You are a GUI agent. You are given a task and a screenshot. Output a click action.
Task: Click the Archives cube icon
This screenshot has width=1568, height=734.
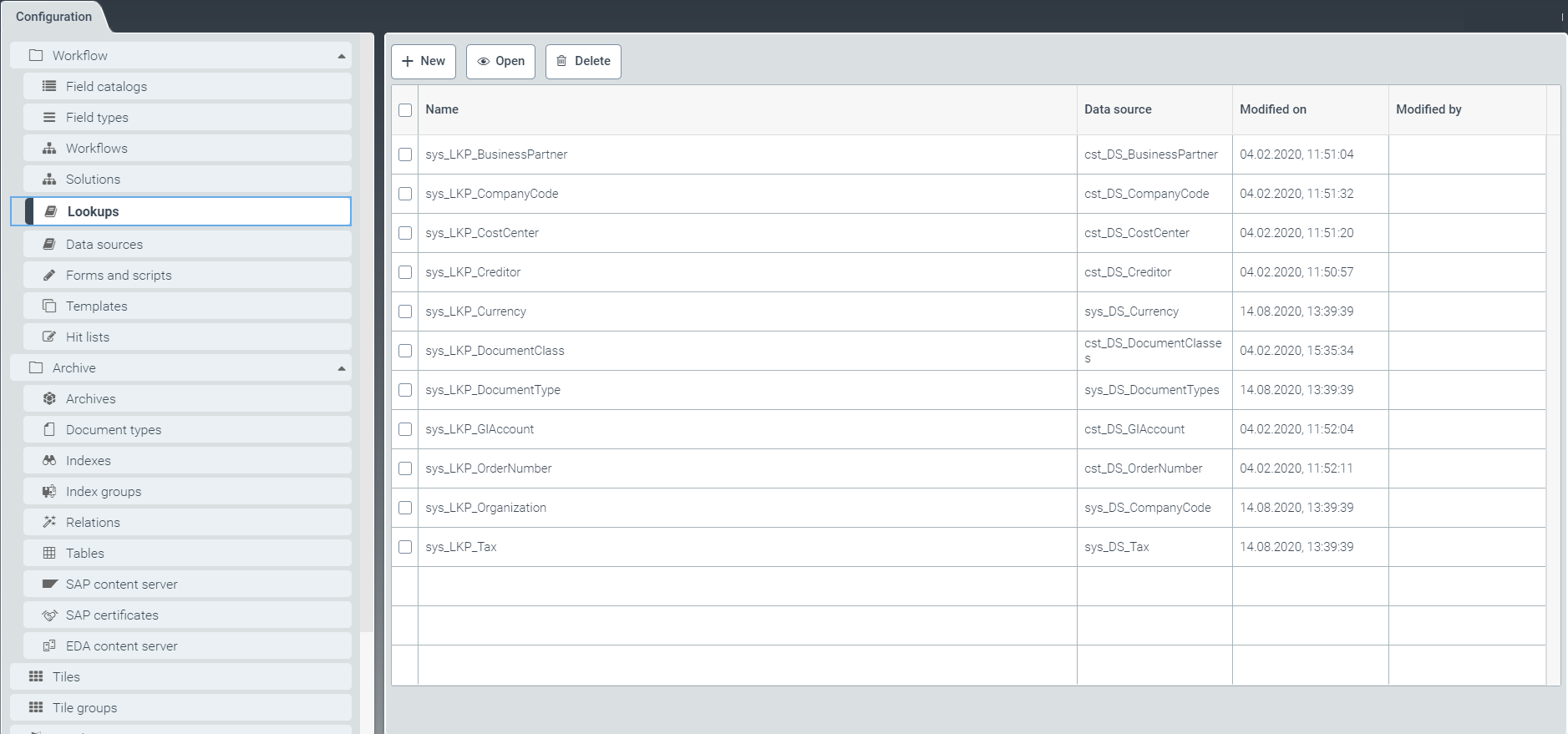(x=49, y=398)
